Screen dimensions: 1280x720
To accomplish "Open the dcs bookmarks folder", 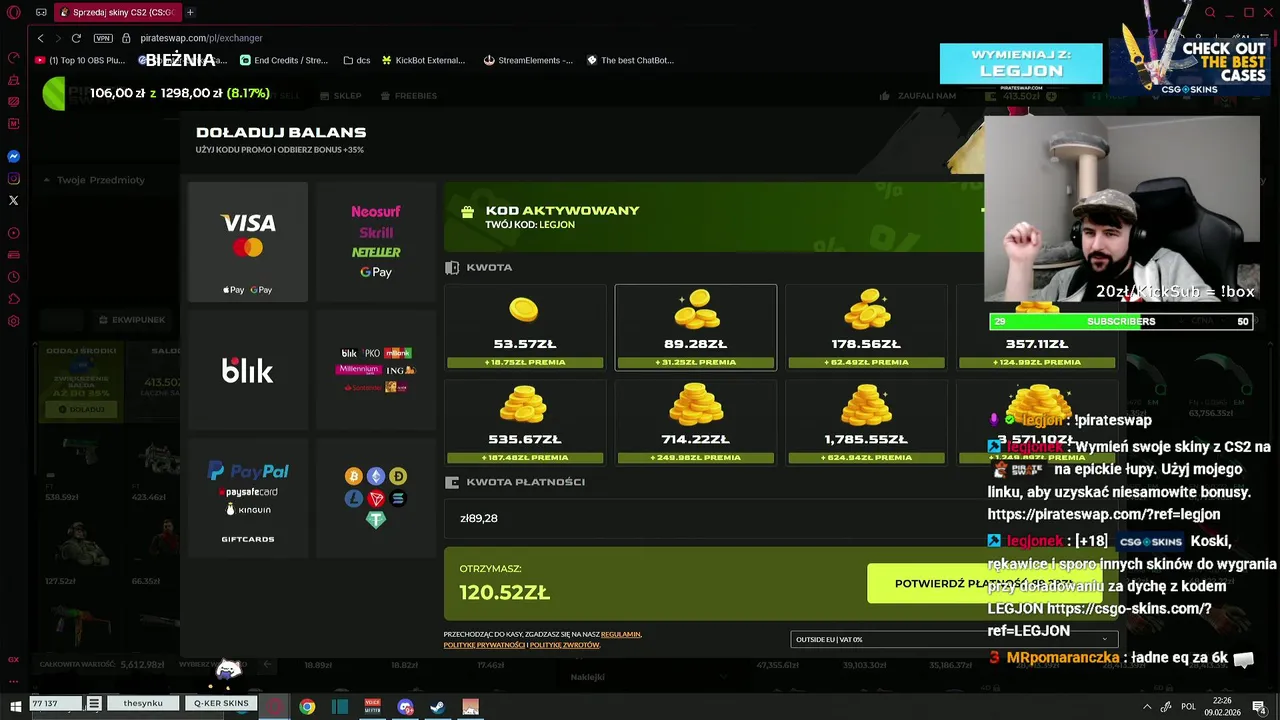I will click(356, 60).
